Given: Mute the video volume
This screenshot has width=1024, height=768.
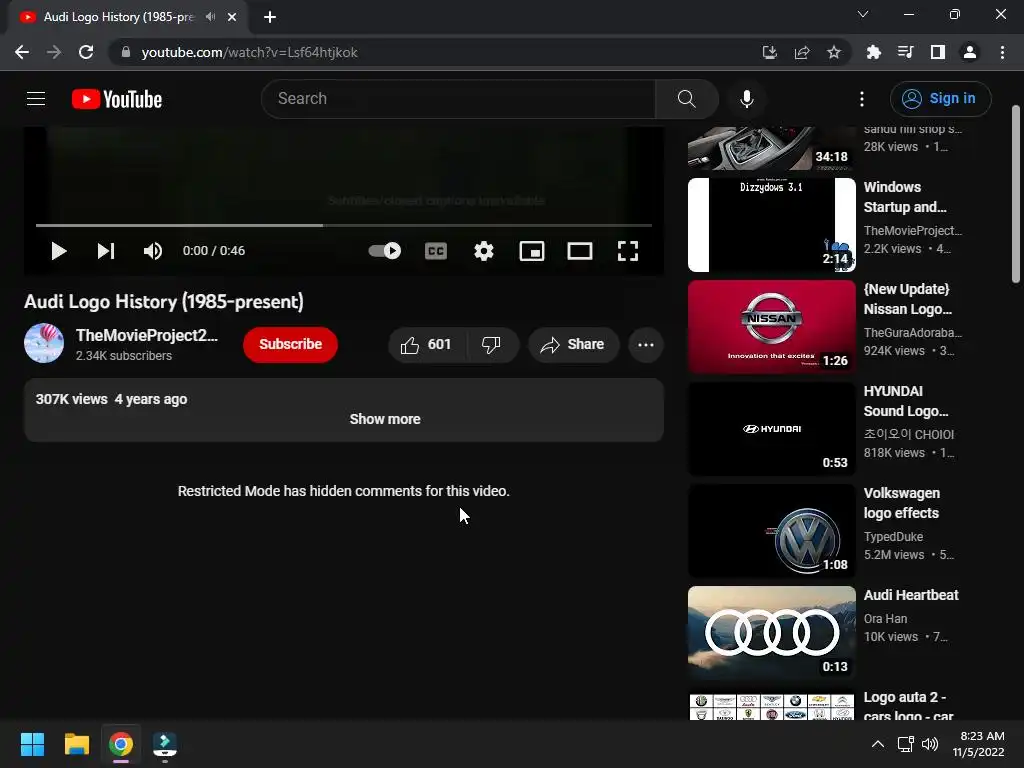Looking at the screenshot, I should click(x=153, y=251).
